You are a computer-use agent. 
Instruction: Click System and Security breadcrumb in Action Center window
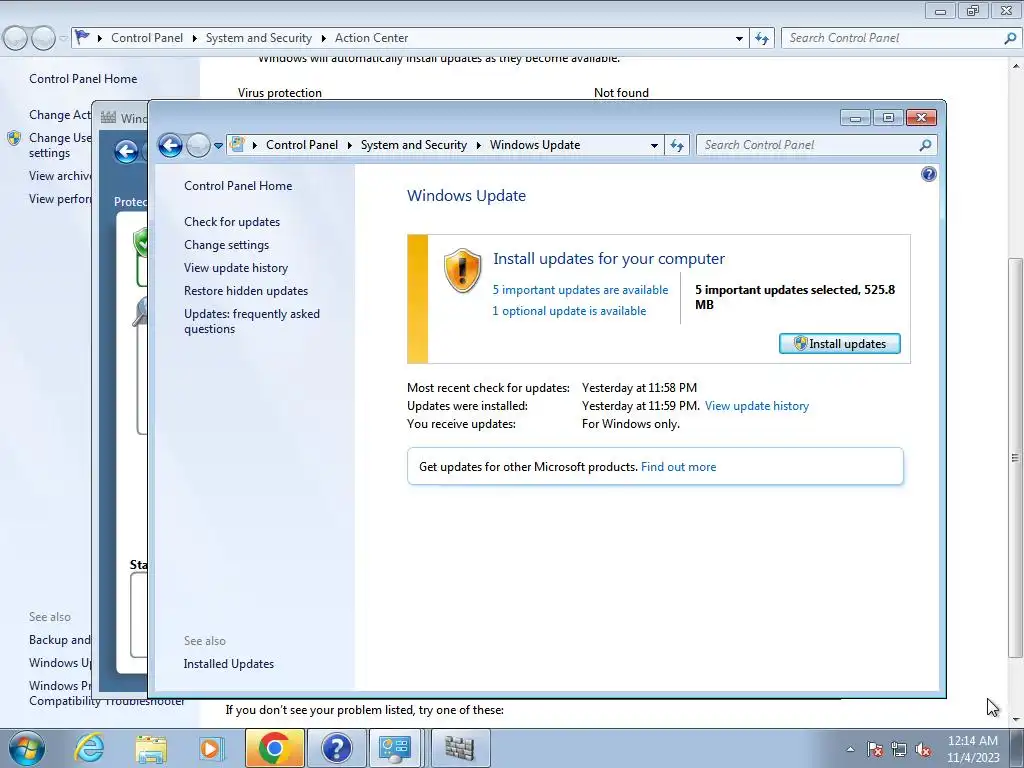click(x=259, y=38)
